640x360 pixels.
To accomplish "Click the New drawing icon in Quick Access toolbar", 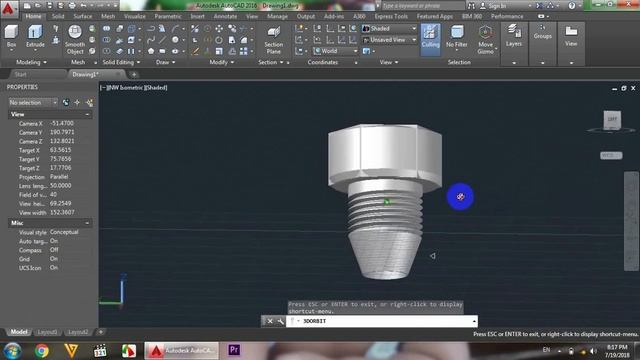I will (x=27, y=6).
